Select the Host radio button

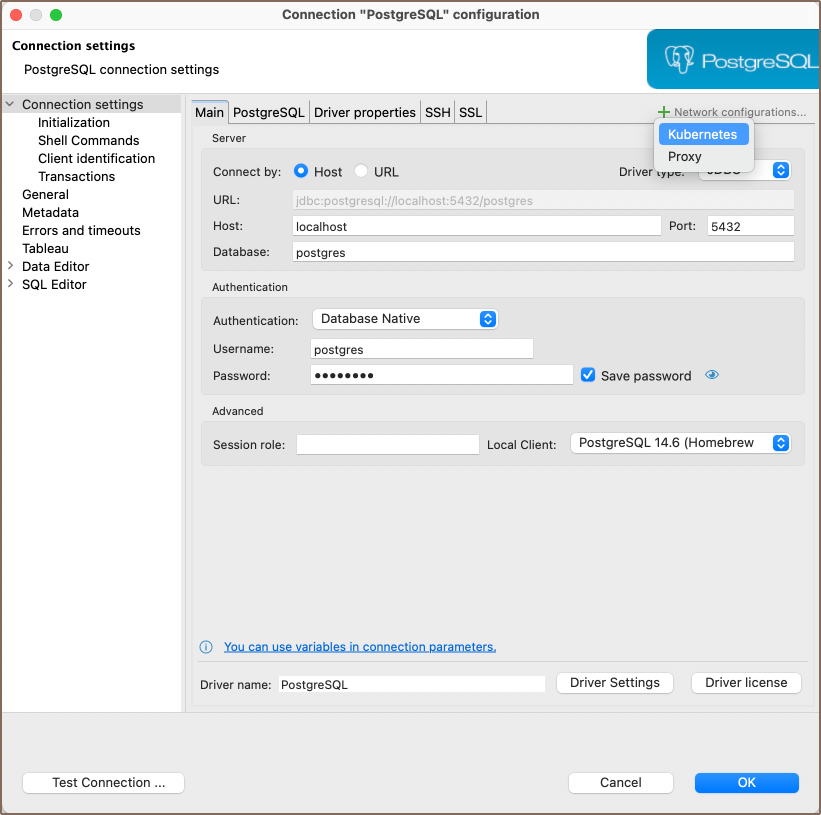point(301,171)
